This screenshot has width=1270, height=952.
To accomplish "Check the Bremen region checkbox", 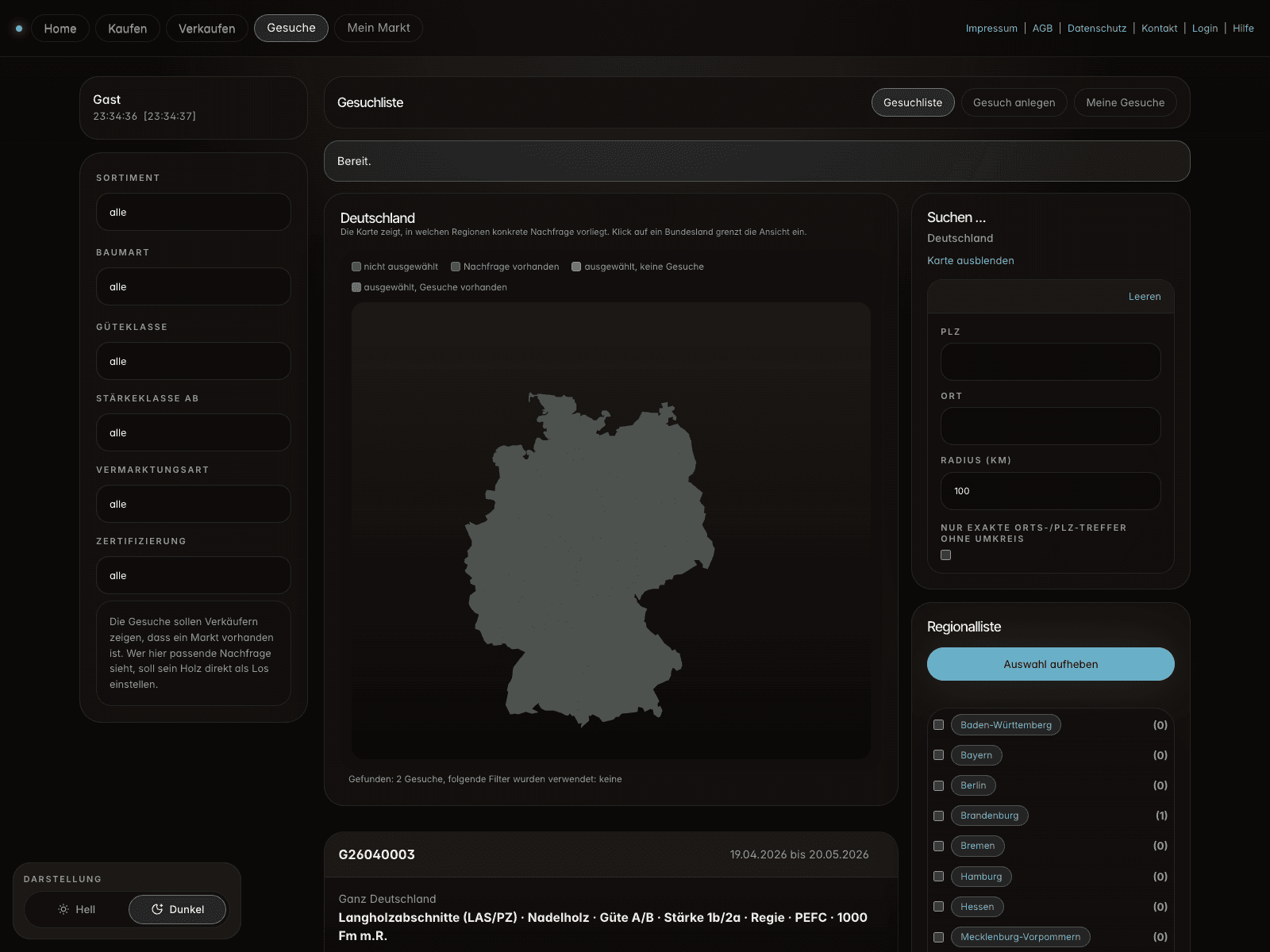I will tap(938, 846).
